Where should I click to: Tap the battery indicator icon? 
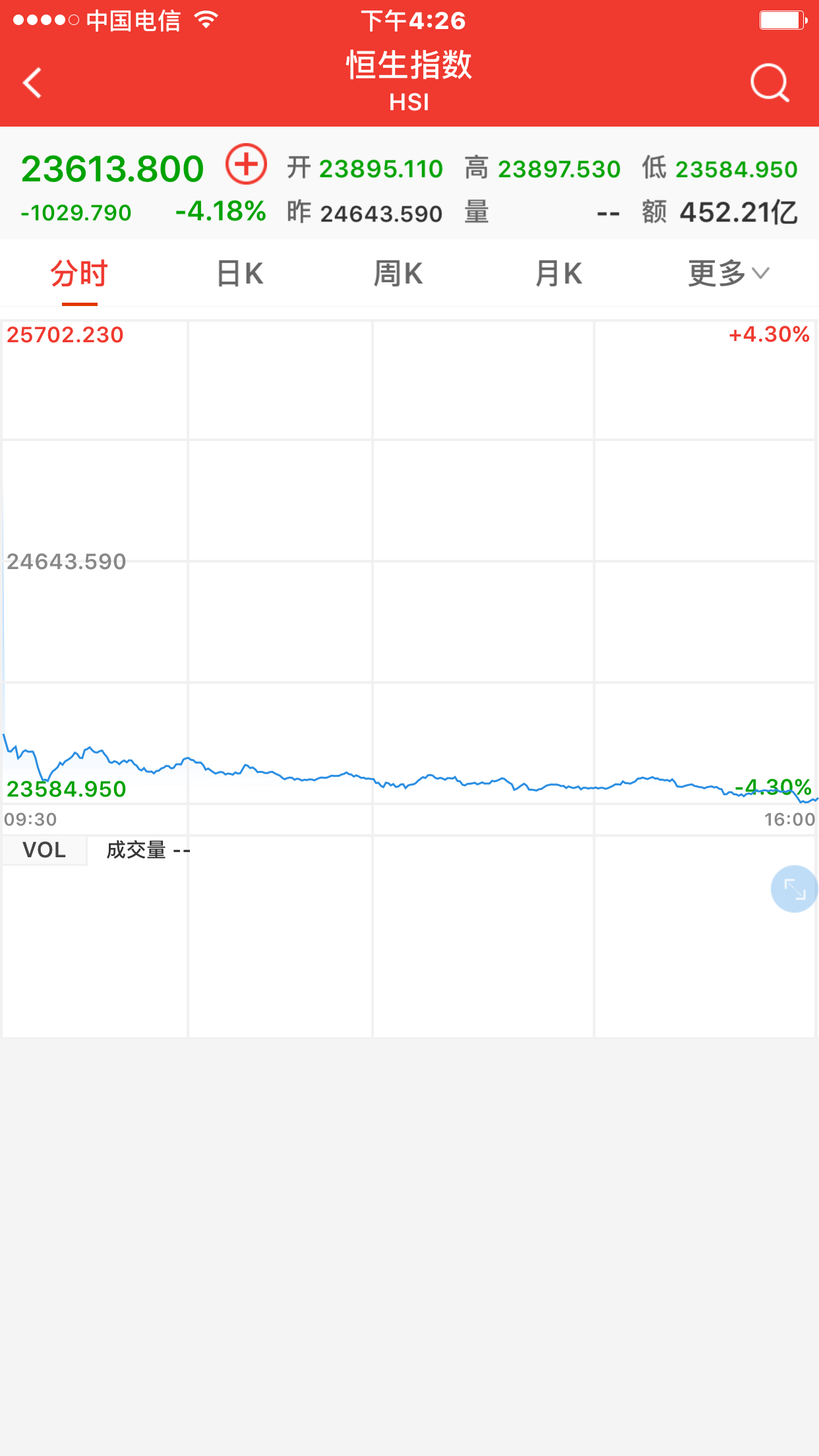coord(783,20)
